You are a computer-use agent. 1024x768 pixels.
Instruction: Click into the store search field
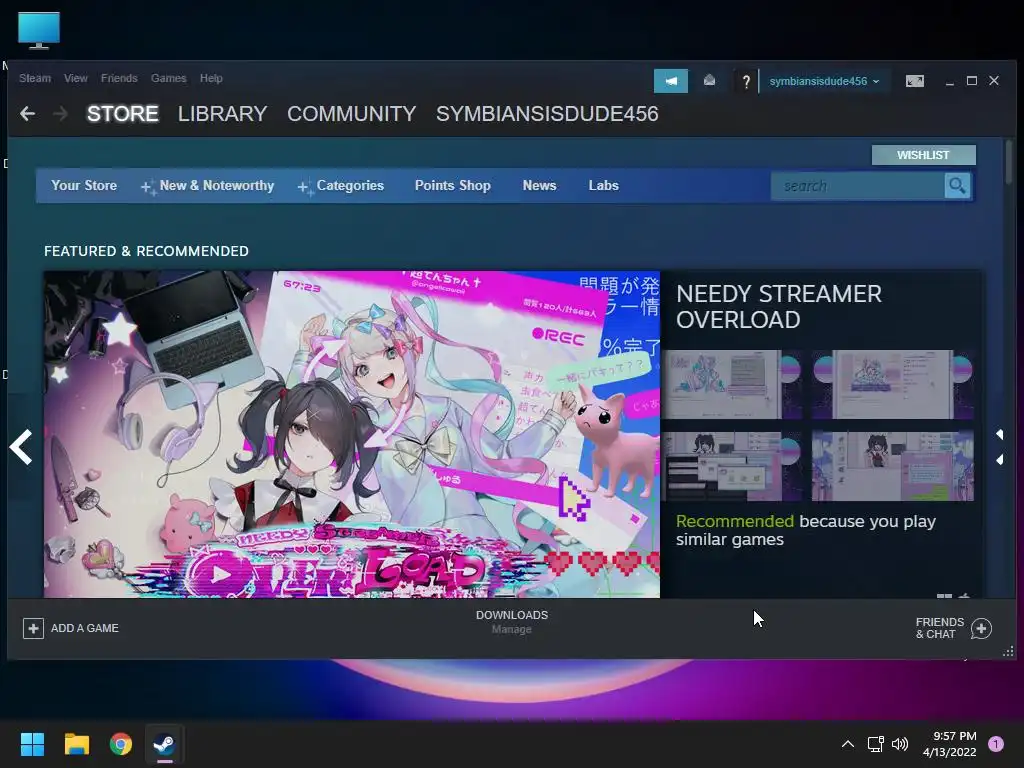pyautogui.click(x=857, y=186)
